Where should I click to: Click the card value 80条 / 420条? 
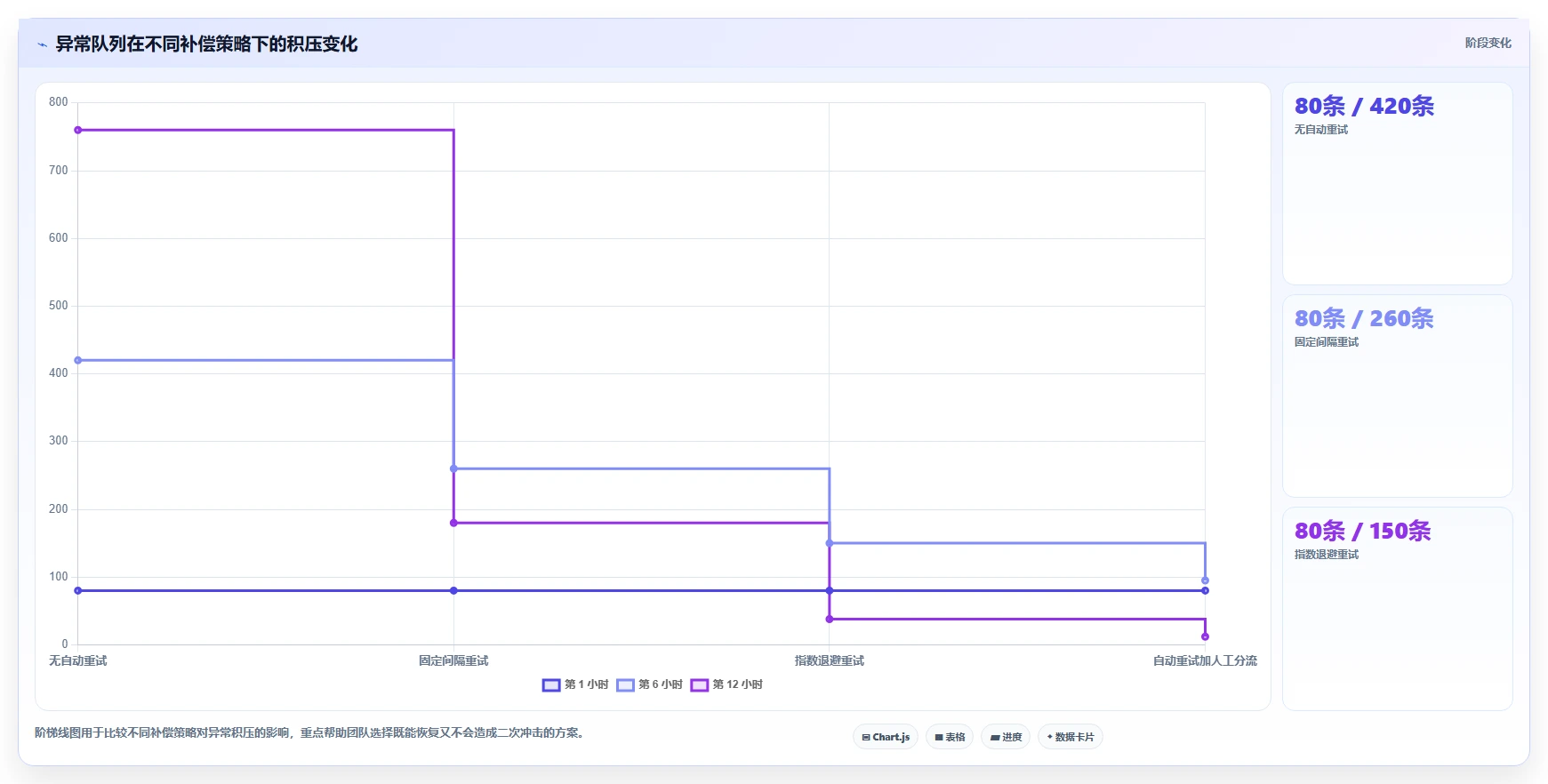(1364, 106)
